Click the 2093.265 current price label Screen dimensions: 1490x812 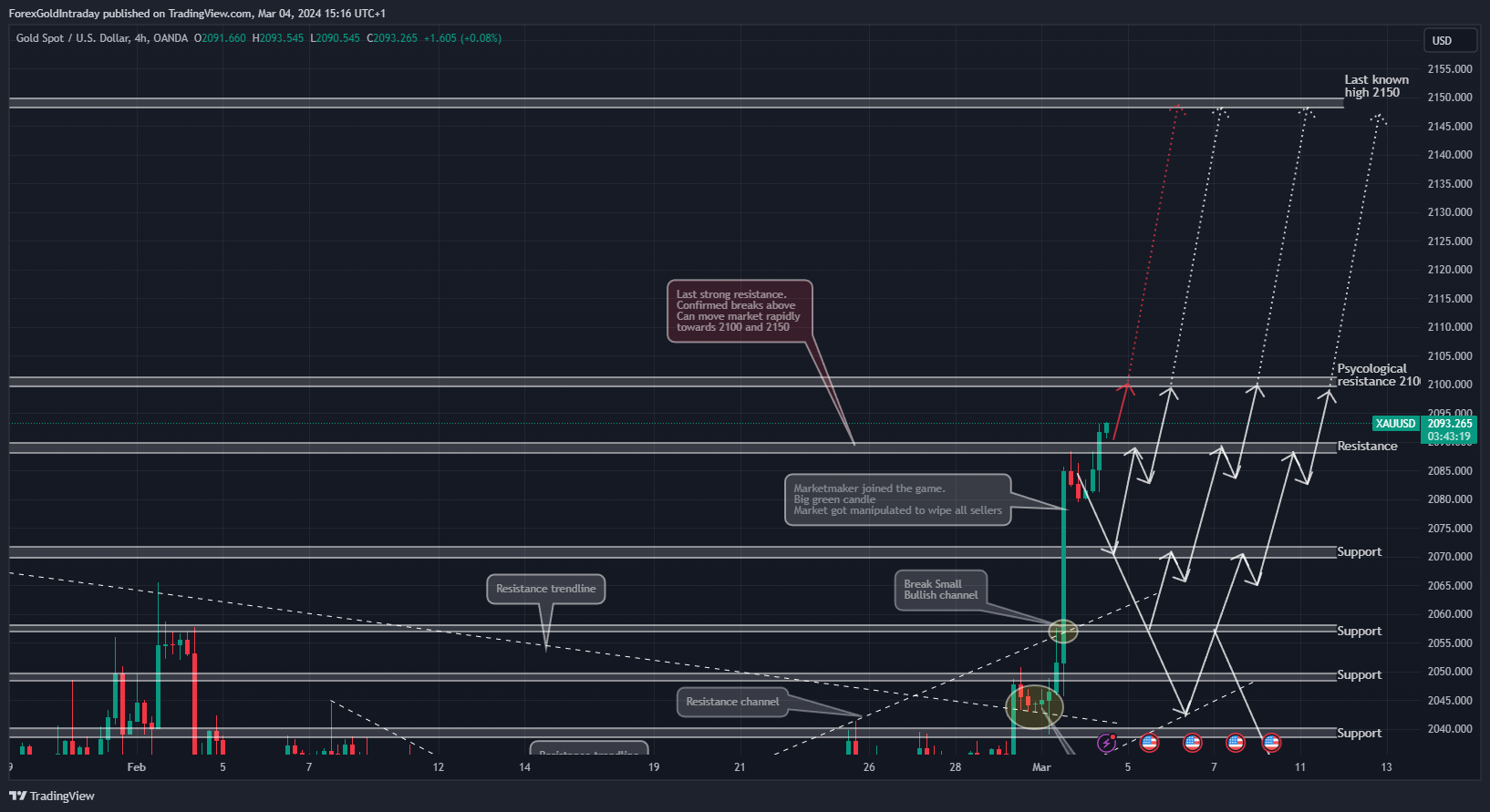1450,424
